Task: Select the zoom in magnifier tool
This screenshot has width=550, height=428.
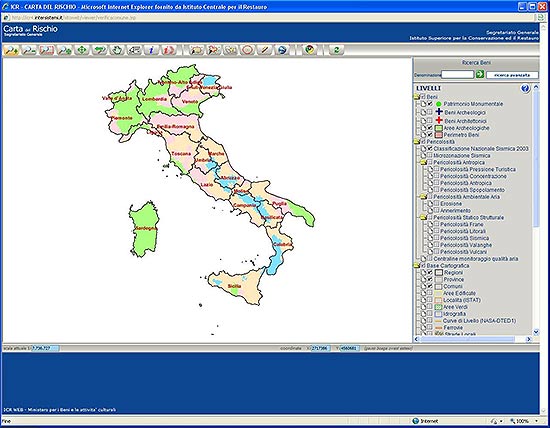Action: [x=11, y=50]
